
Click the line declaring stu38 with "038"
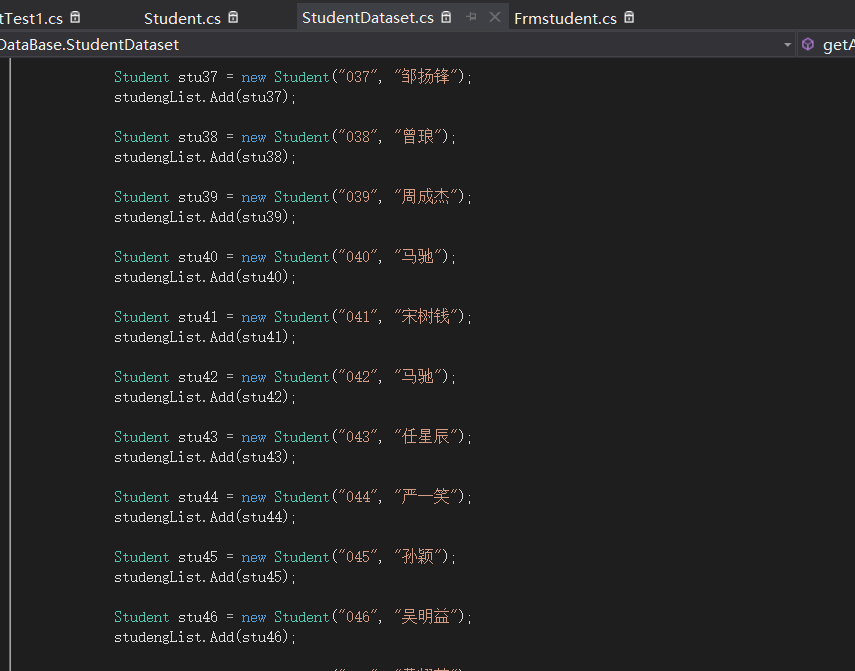(x=285, y=137)
